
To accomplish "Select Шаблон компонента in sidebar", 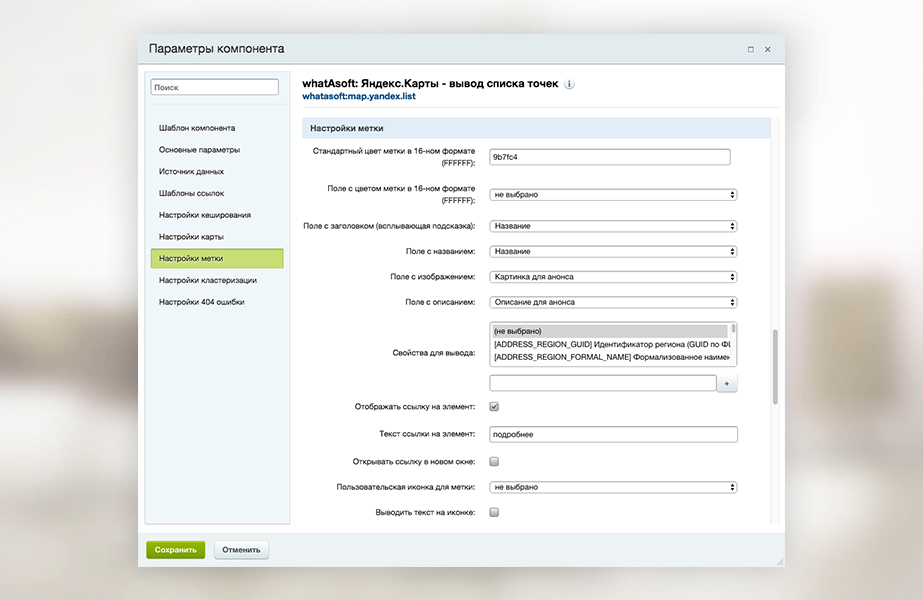I will (197, 128).
